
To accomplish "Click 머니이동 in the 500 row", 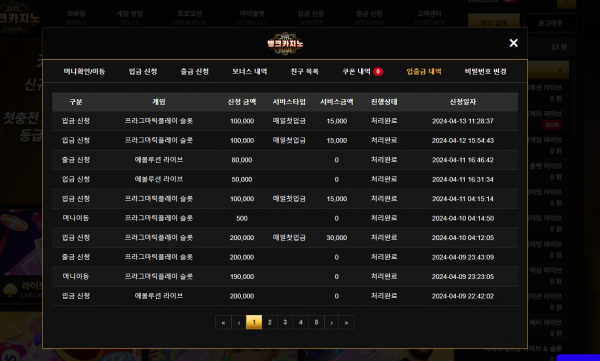I will (x=76, y=218).
